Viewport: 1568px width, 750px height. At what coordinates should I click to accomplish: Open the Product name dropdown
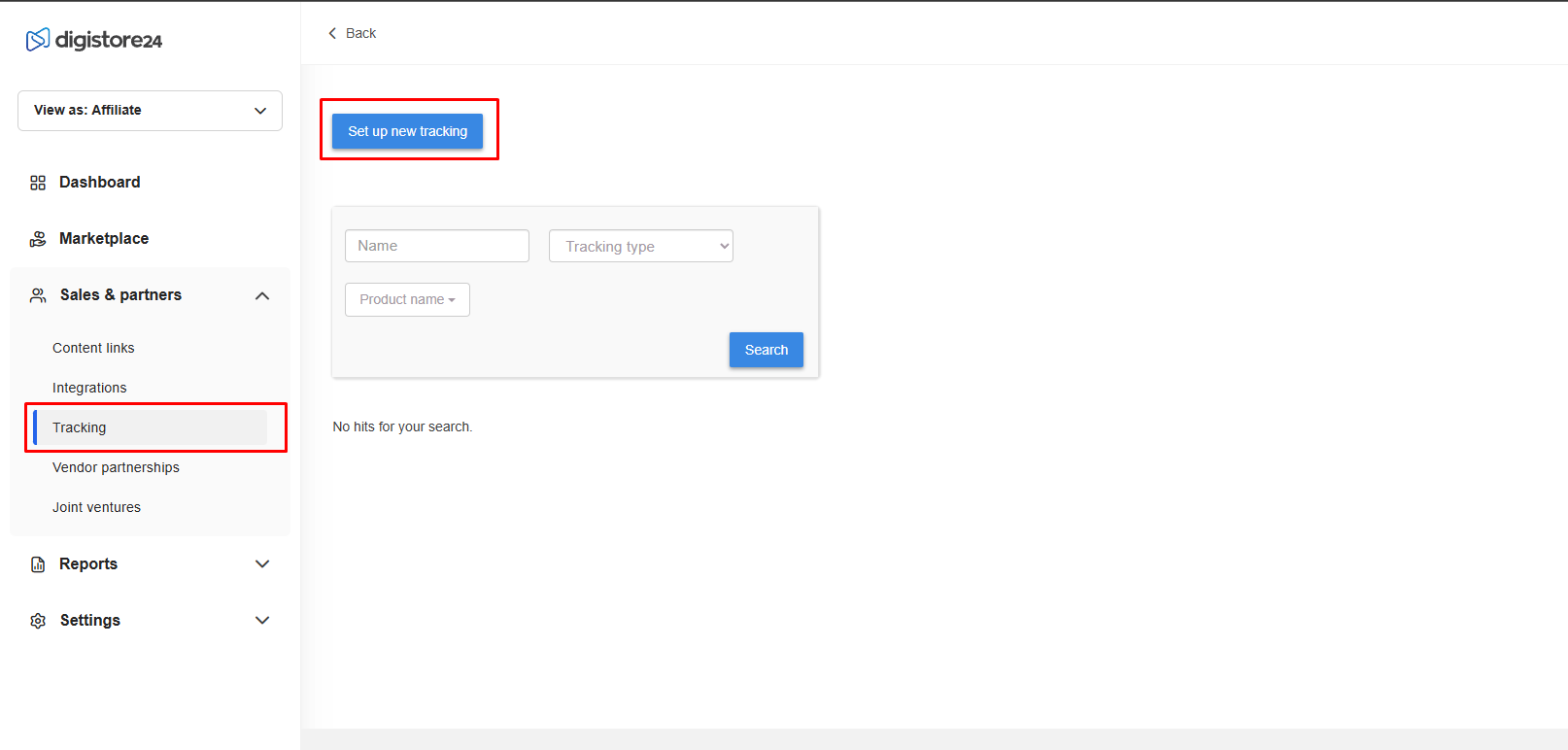(407, 299)
